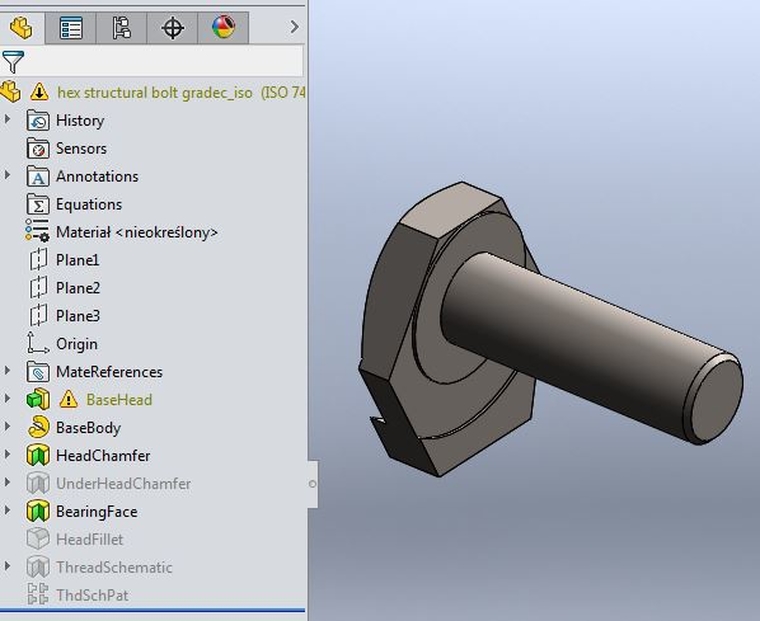Show more manager tabs with right arrow

tap(294, 27)
